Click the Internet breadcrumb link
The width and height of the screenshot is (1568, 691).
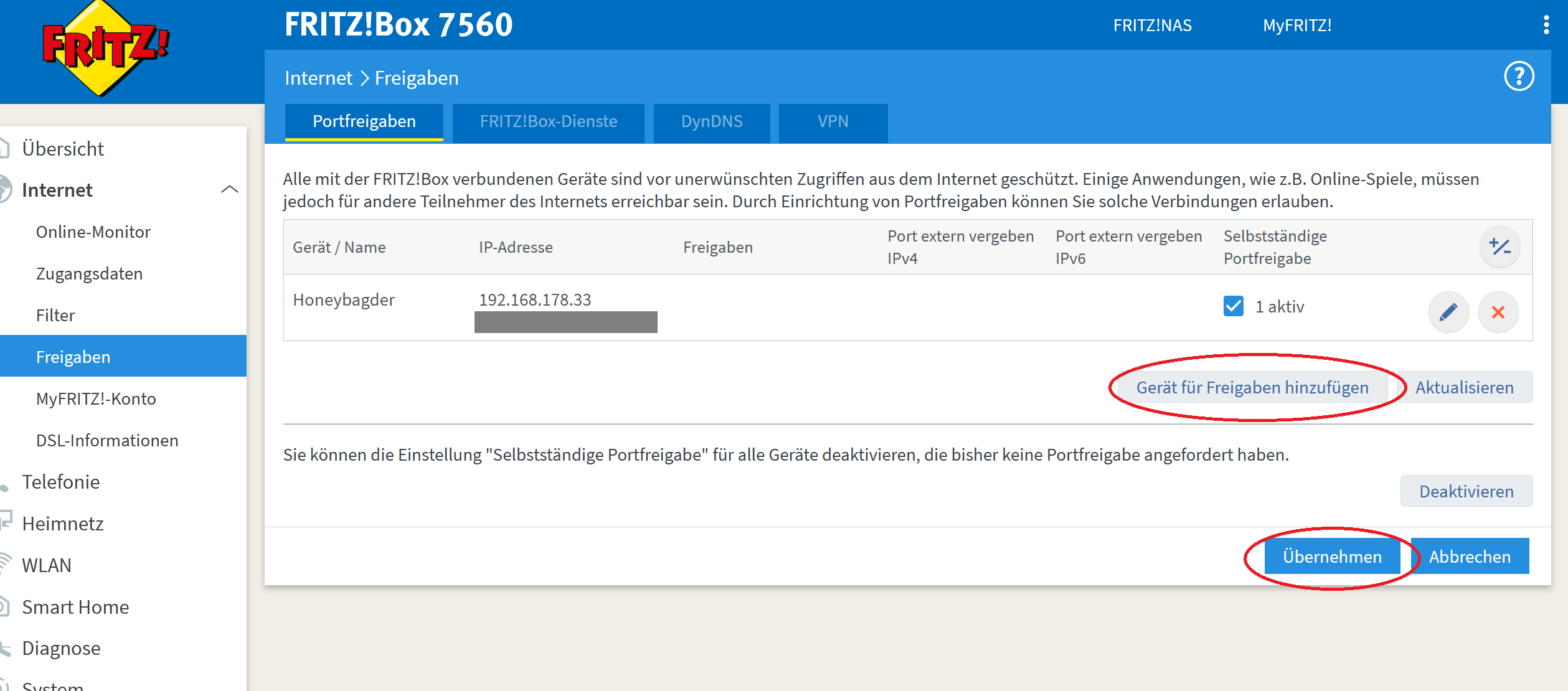point(318,78)
